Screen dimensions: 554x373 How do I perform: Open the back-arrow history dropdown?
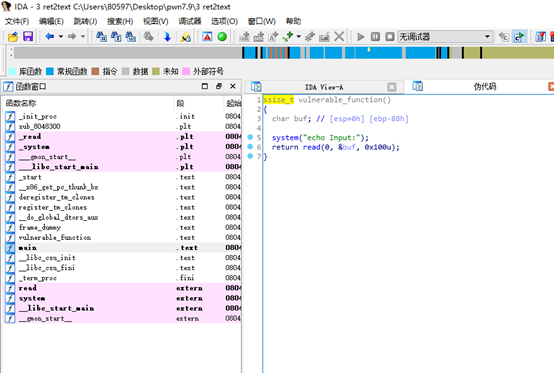pos(61,36)
